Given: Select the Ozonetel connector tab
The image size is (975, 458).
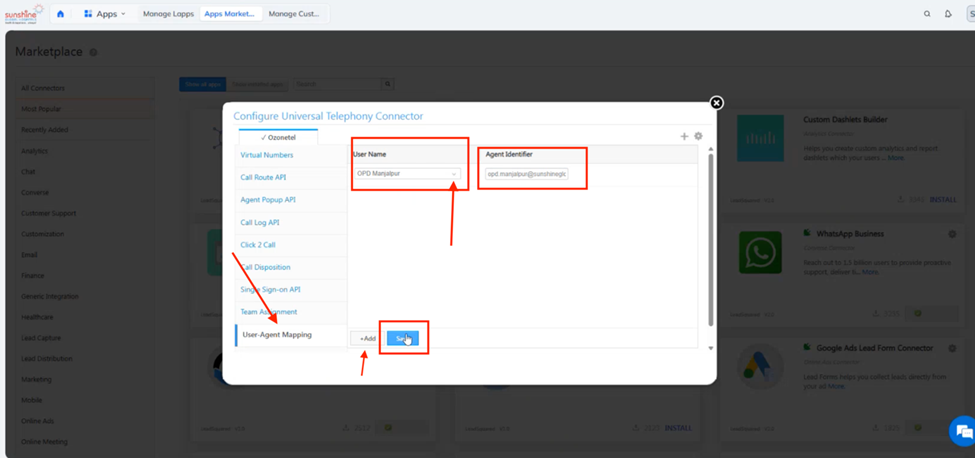Looking at the screenshot, I should pos(278,137).
